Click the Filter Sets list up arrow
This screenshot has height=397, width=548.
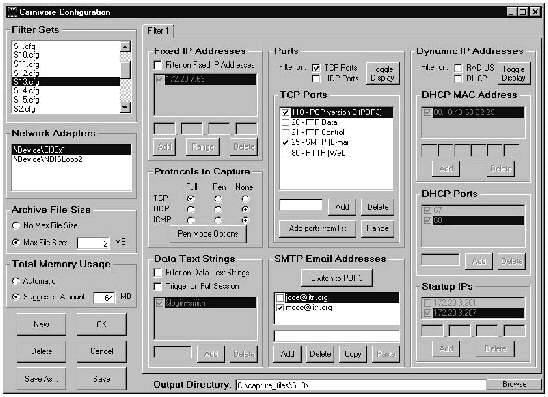coord(125,46)
